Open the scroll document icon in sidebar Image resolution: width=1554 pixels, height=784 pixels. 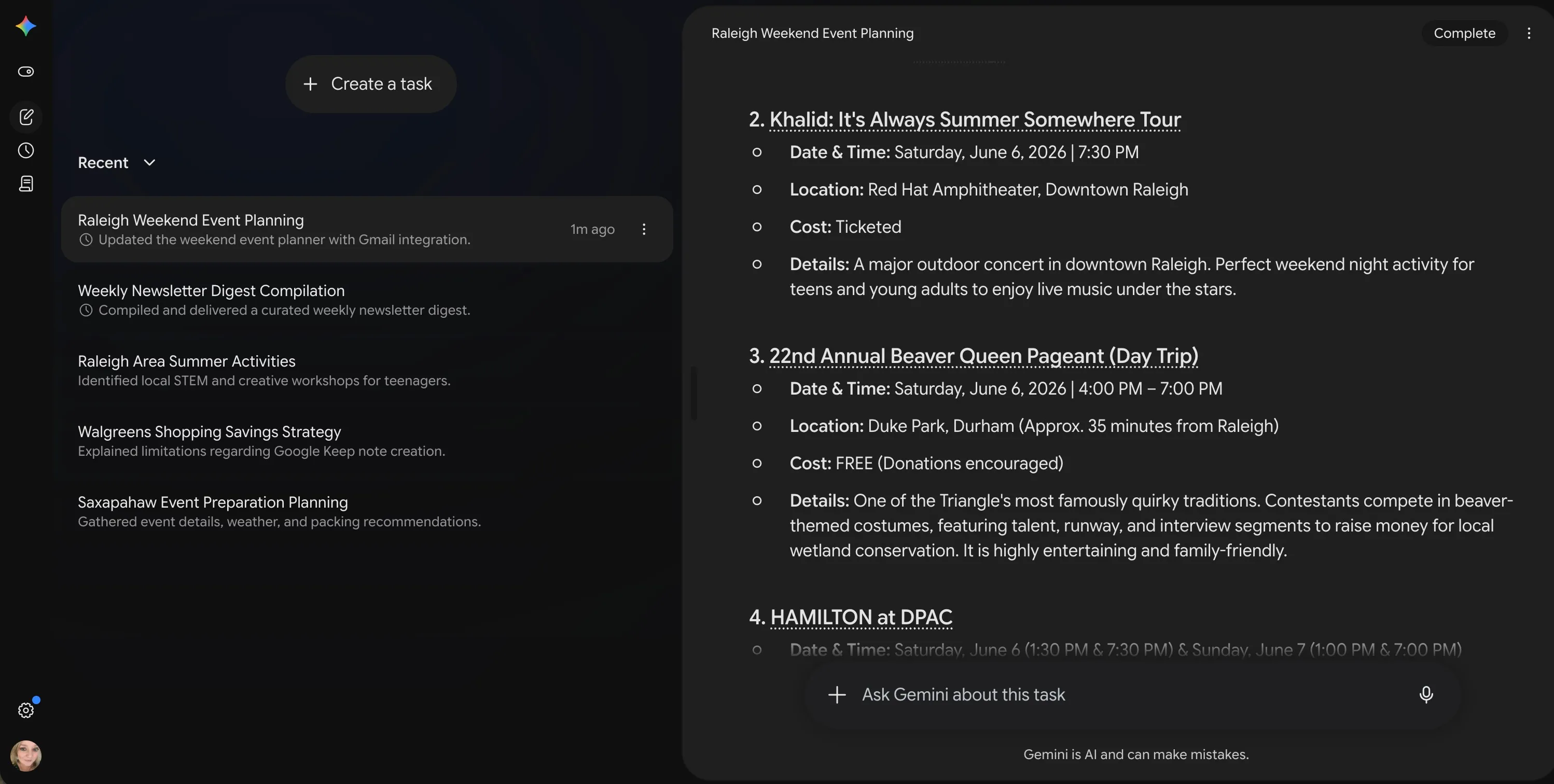(x=26, y=184)
